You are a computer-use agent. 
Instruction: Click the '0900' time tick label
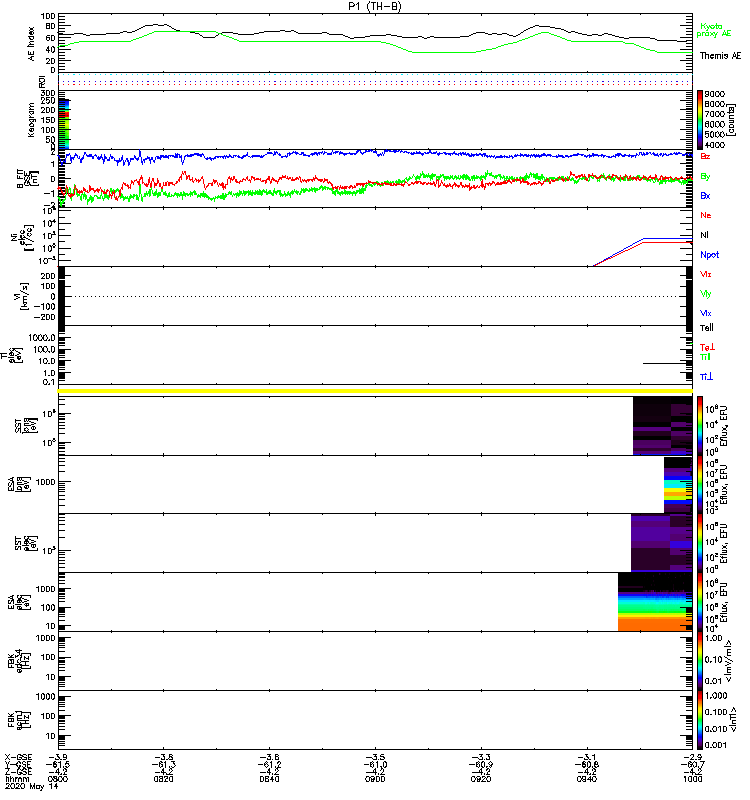[375, 779]
